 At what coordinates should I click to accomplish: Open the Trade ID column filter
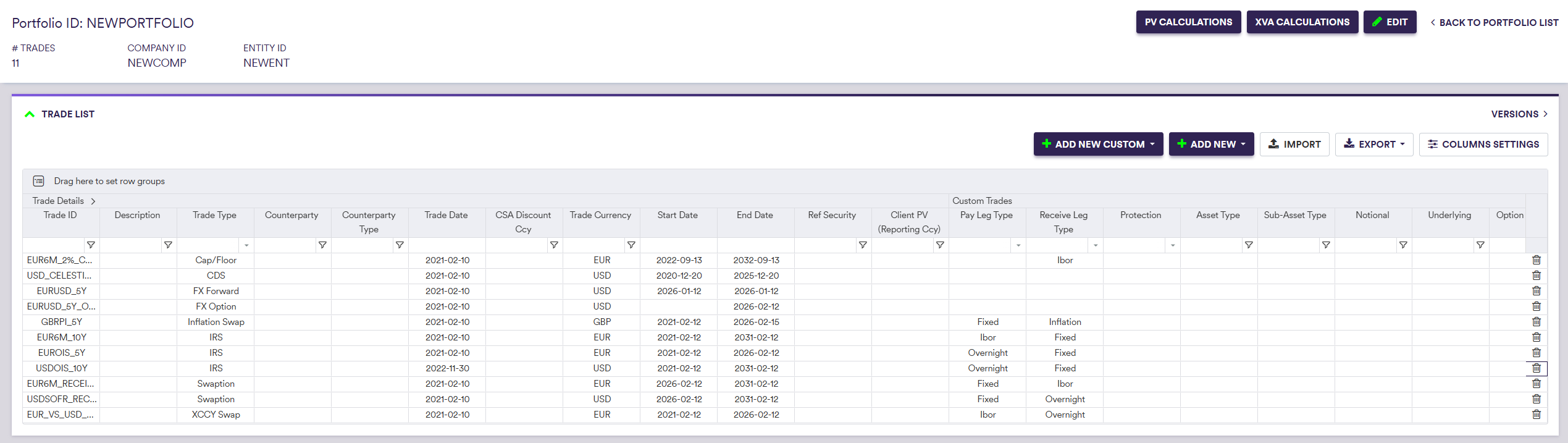tap(91, 245)
